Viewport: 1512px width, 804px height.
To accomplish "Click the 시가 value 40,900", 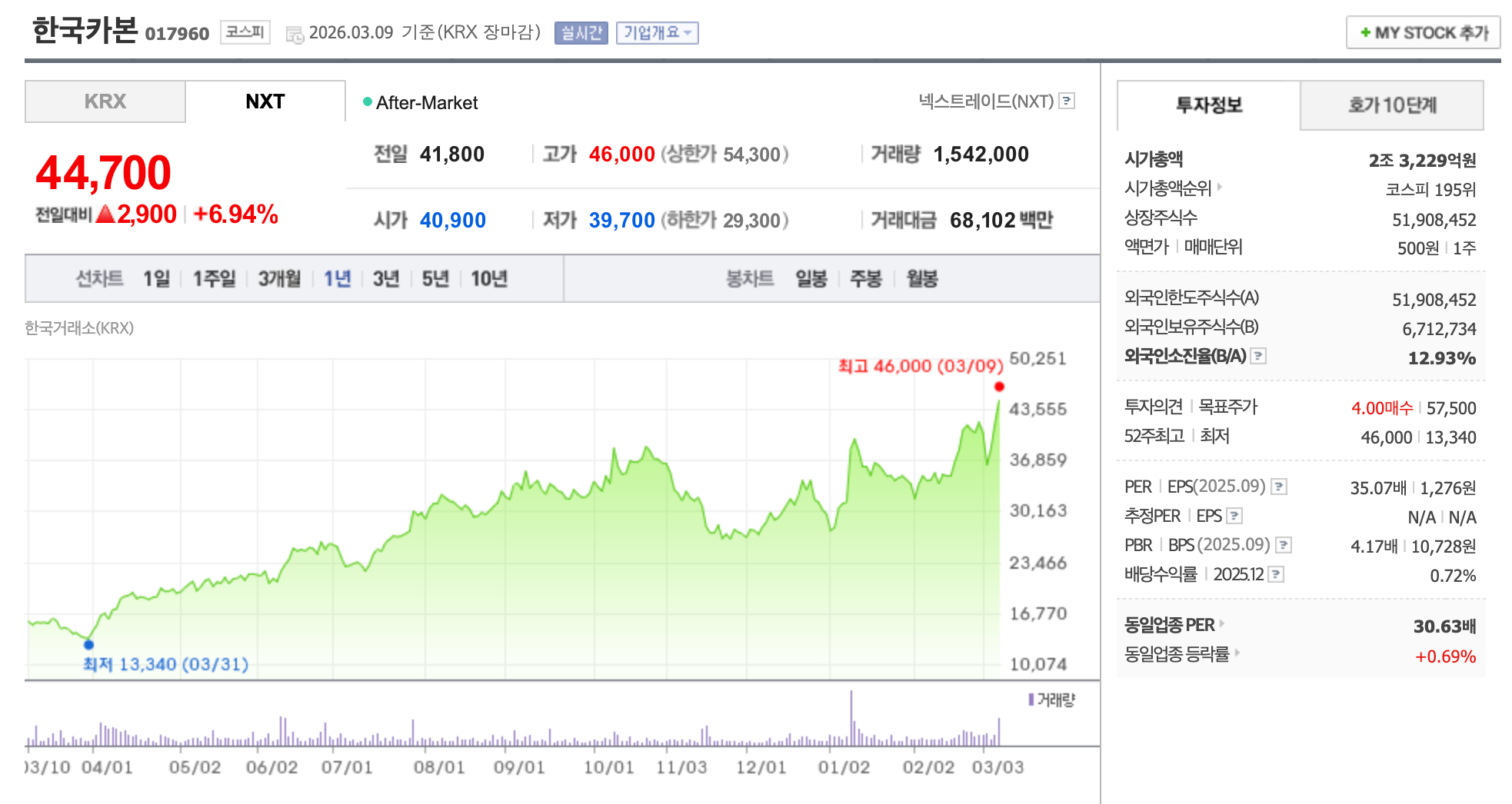I will pos(453,221).
